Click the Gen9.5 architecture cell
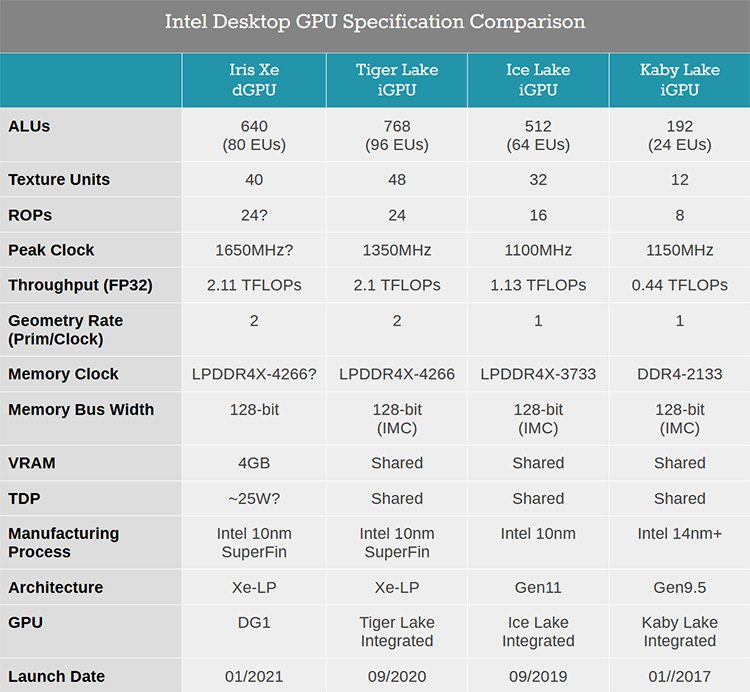This screenshot has width=750, height=692. [x=679, y=587]
